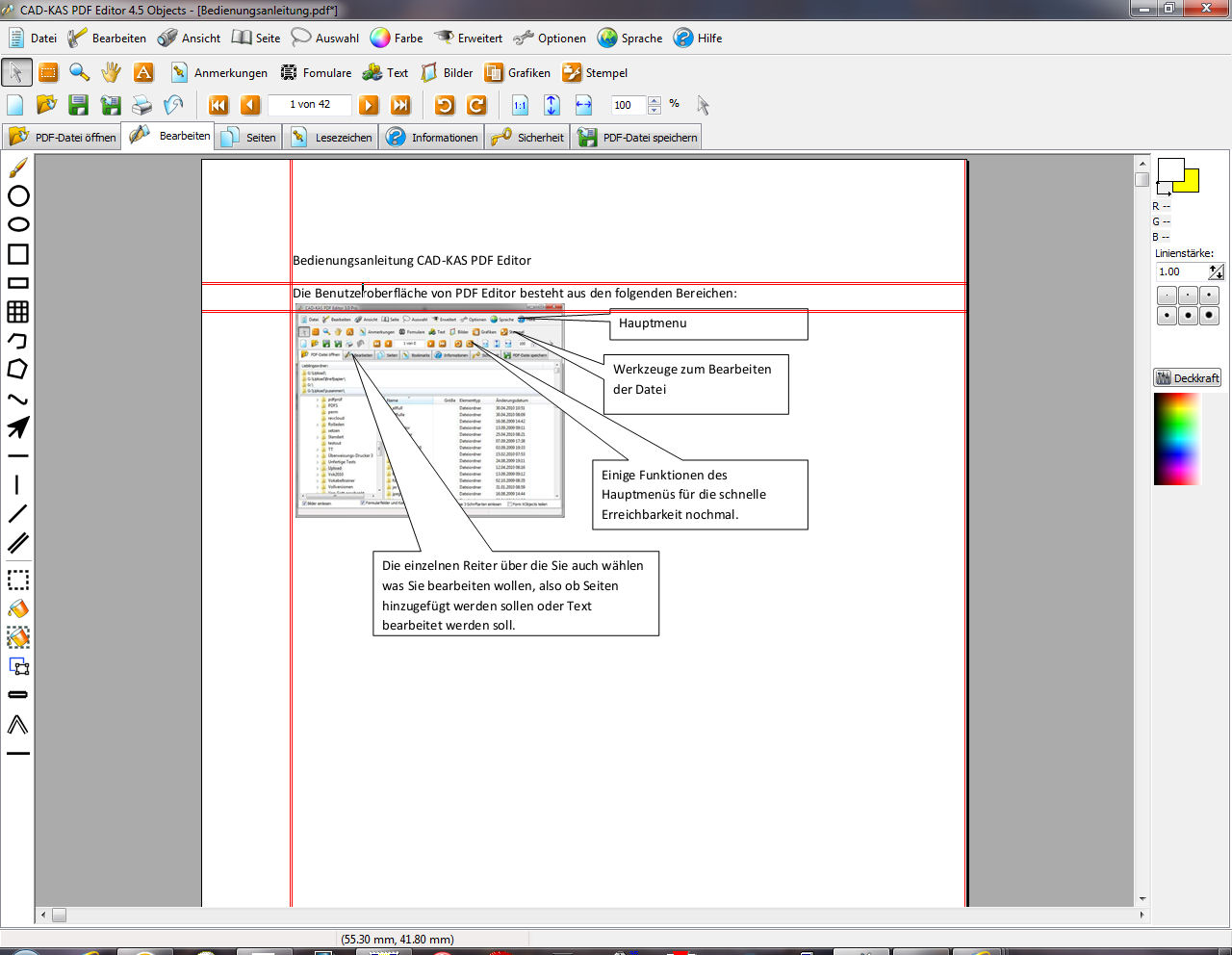The width and height of the screenshot is (1232, 955).
Task: Increase zoom percentage with spinner up arrow
Action: tap(654, 100)
